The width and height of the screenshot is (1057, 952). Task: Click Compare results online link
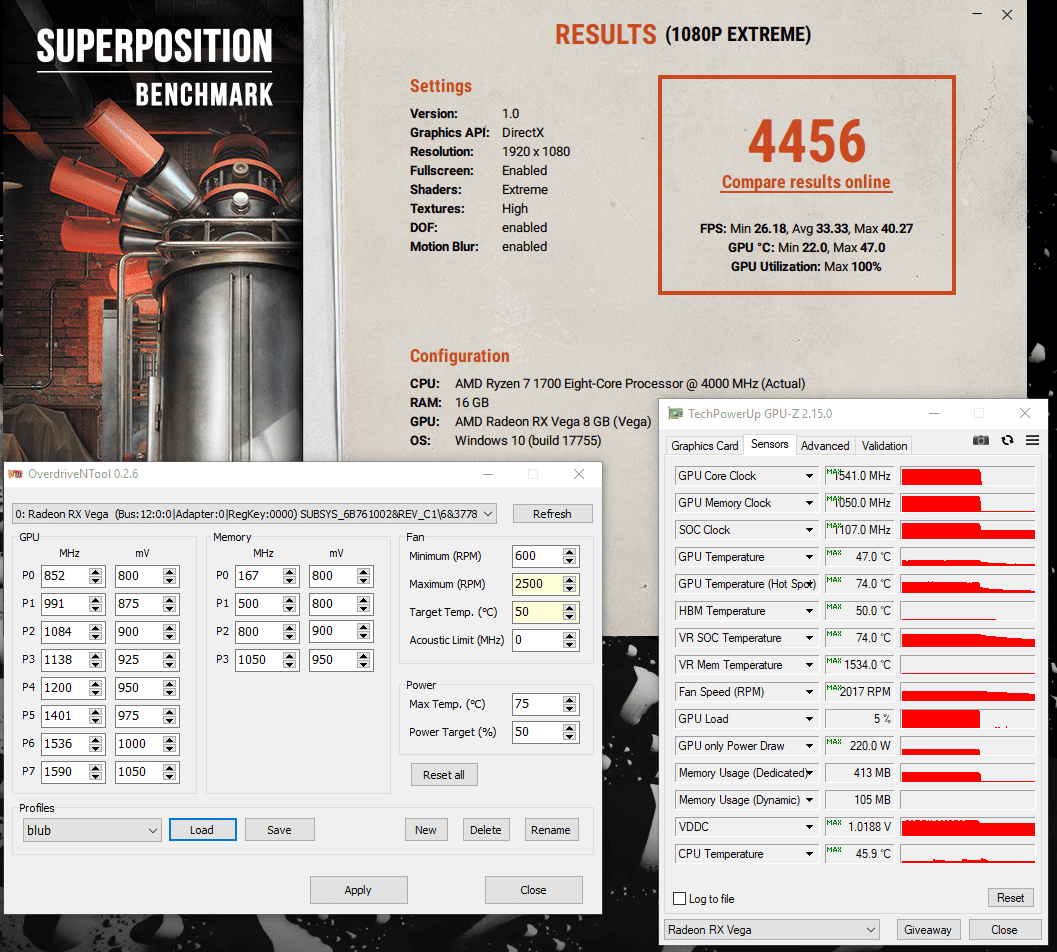coord(806,182)
